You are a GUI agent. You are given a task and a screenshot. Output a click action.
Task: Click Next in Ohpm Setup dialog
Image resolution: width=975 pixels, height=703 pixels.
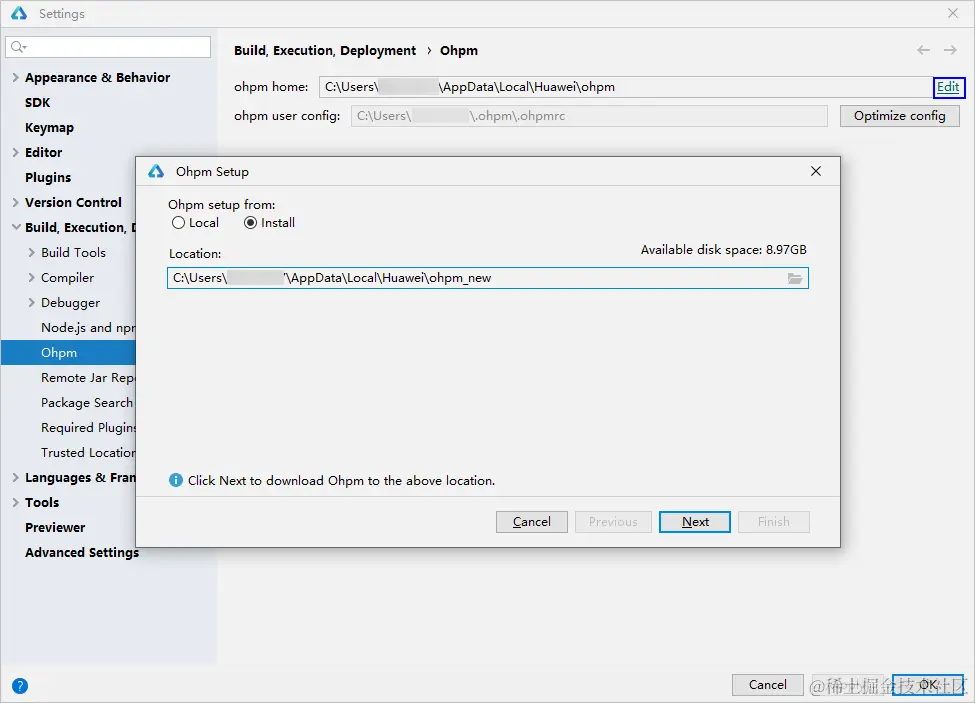695,522
